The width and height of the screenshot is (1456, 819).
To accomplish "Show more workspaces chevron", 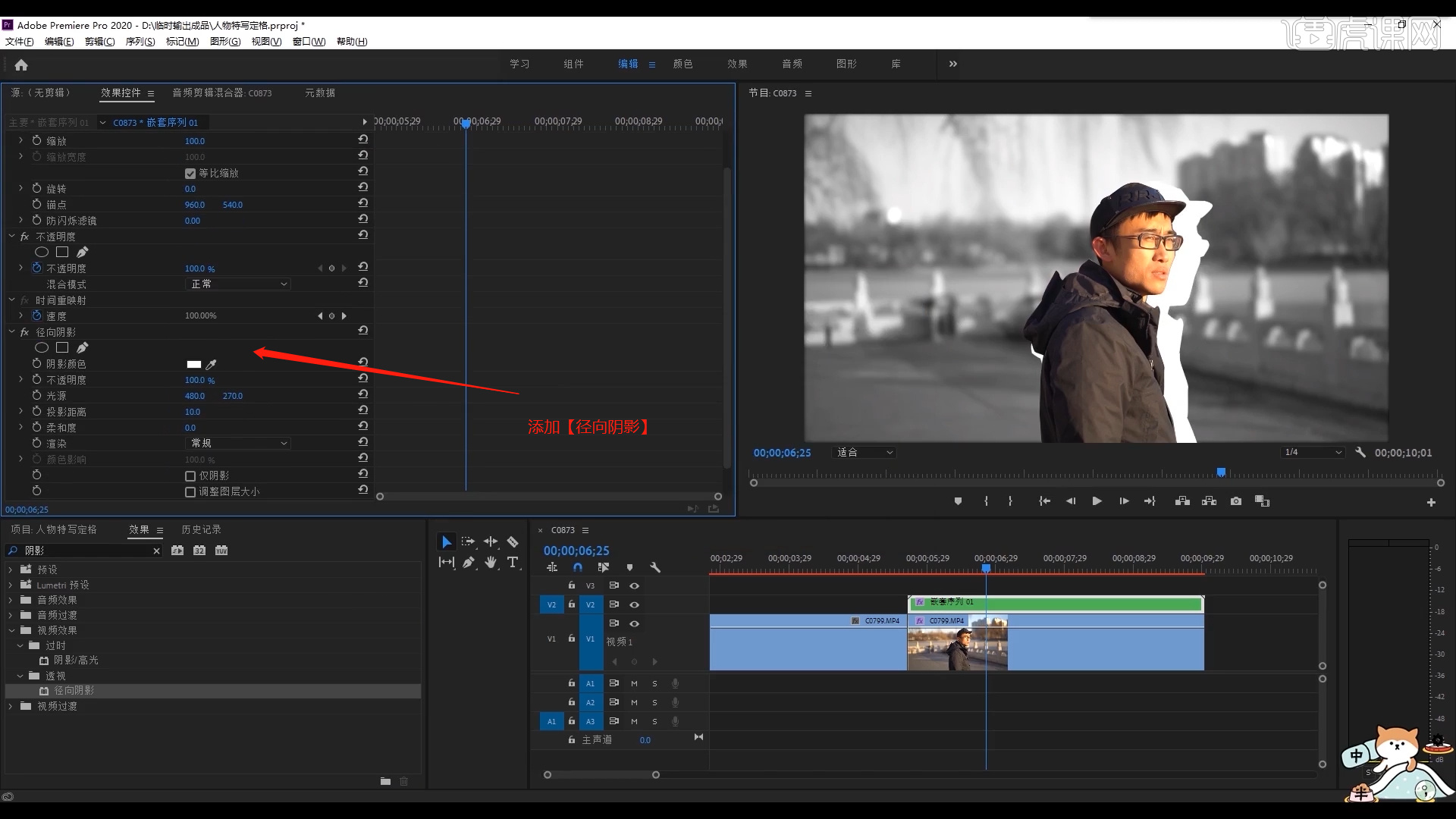I will pyautogui.click(x=953, y=64).
